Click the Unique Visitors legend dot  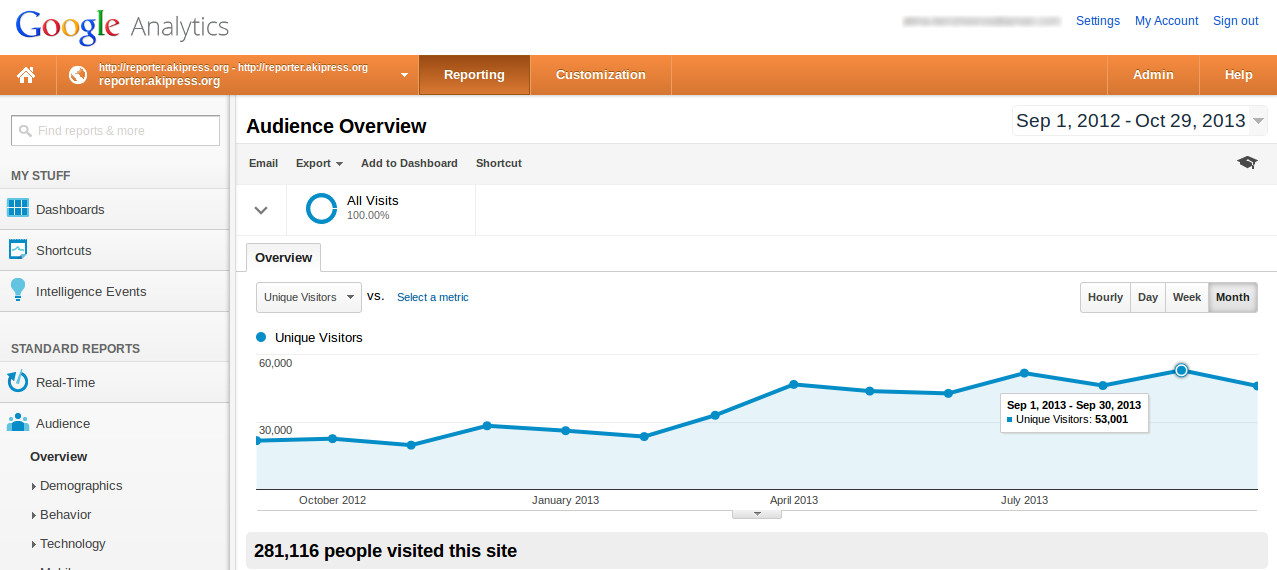coord(262,338)
